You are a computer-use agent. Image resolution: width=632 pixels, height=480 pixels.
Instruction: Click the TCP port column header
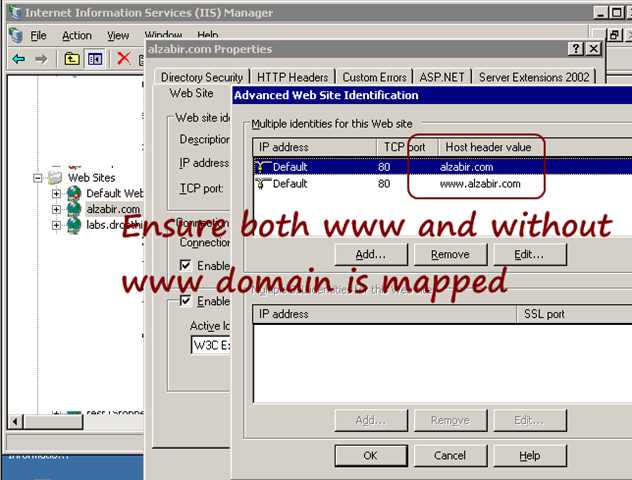407,147
